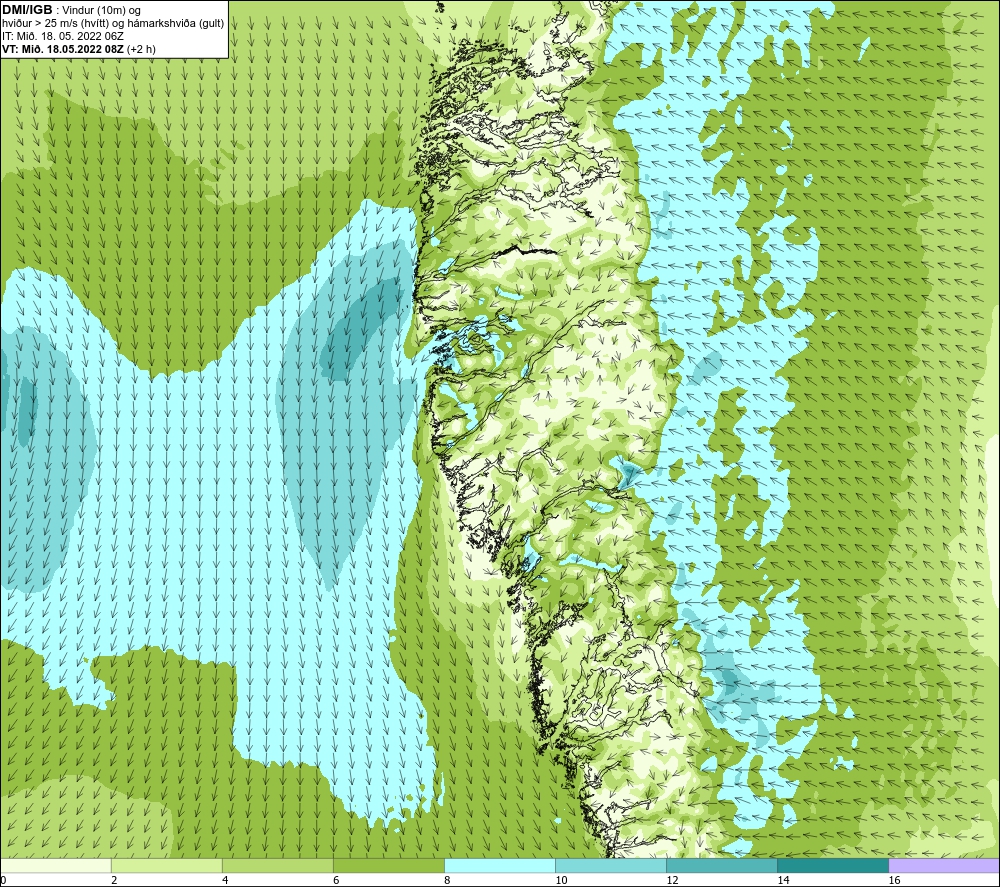This screenshot has height=887, width=1000.
Task: Click the legend scale value 8
Action: (x=447, y=881)
